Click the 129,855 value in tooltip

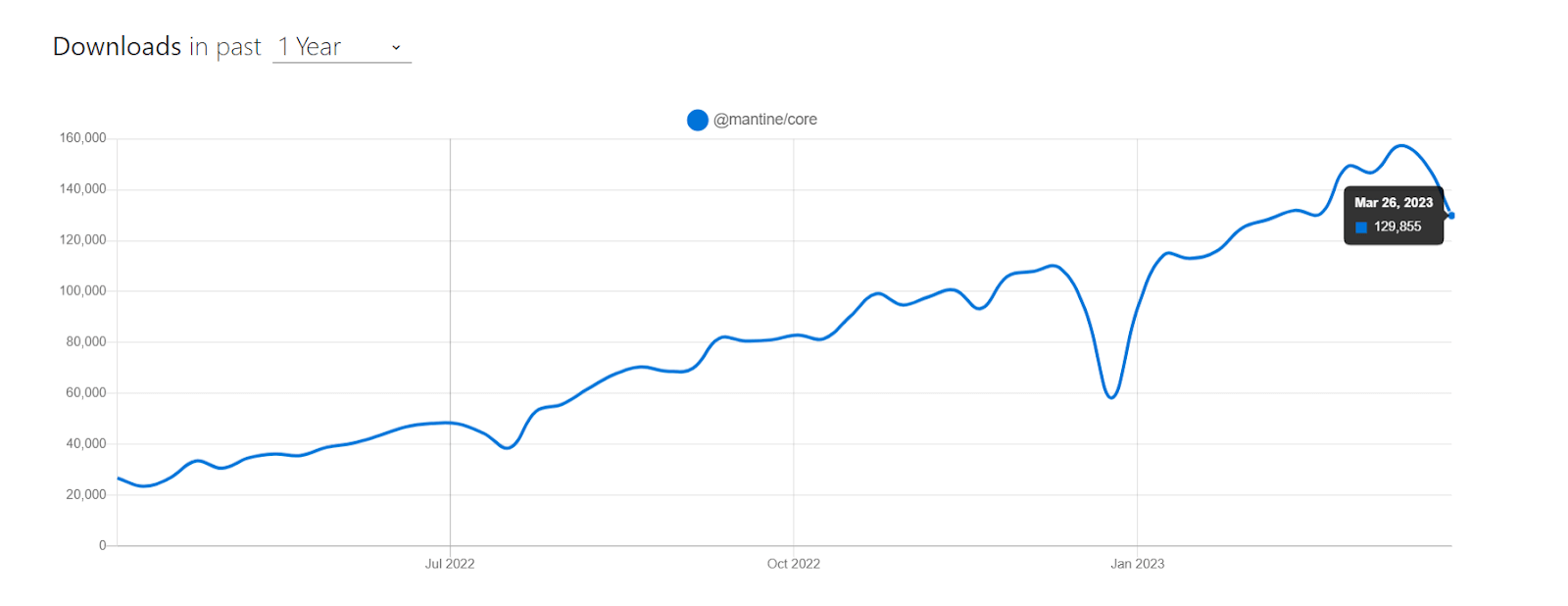point(1396,227)
